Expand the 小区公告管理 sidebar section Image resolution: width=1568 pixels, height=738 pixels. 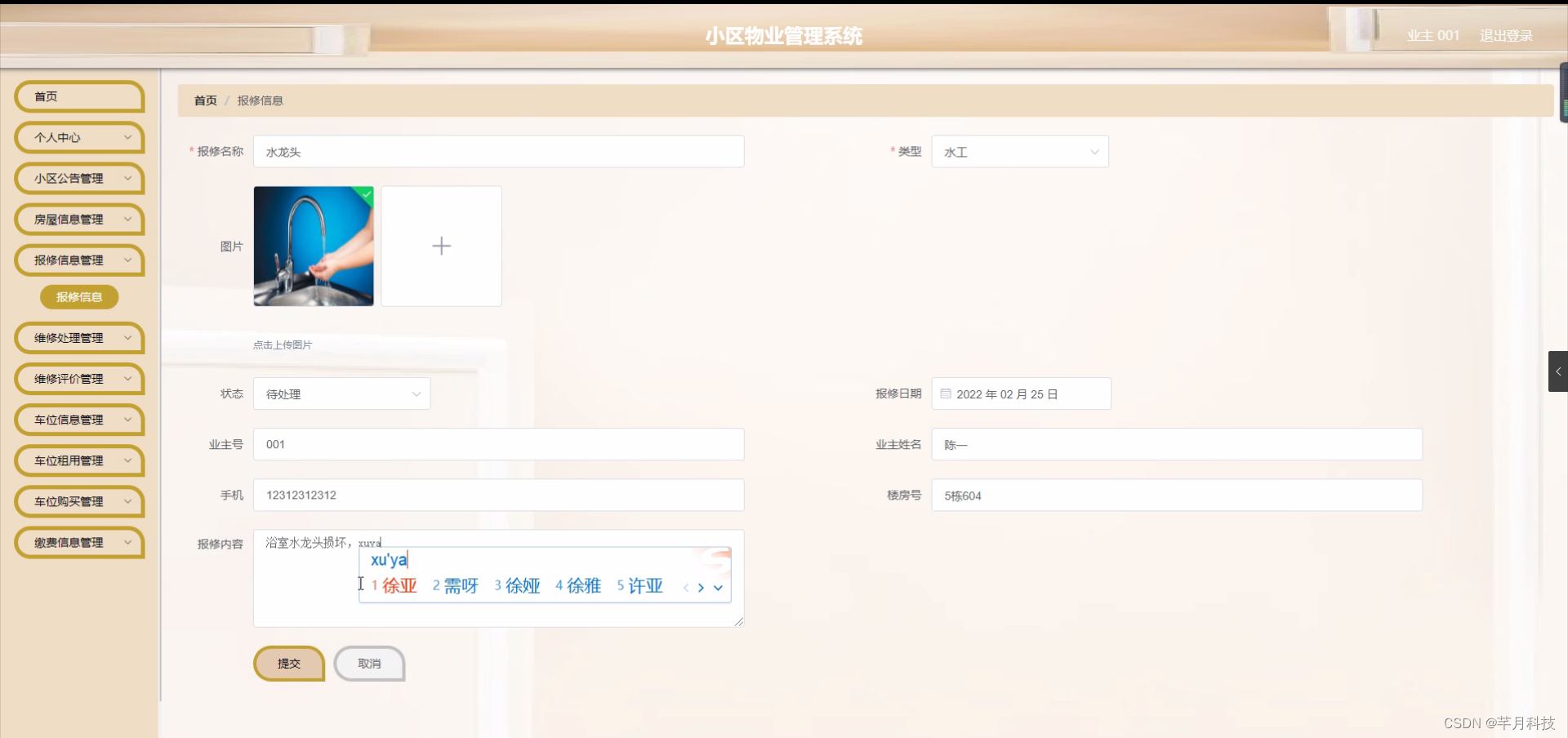click(78, 178)
